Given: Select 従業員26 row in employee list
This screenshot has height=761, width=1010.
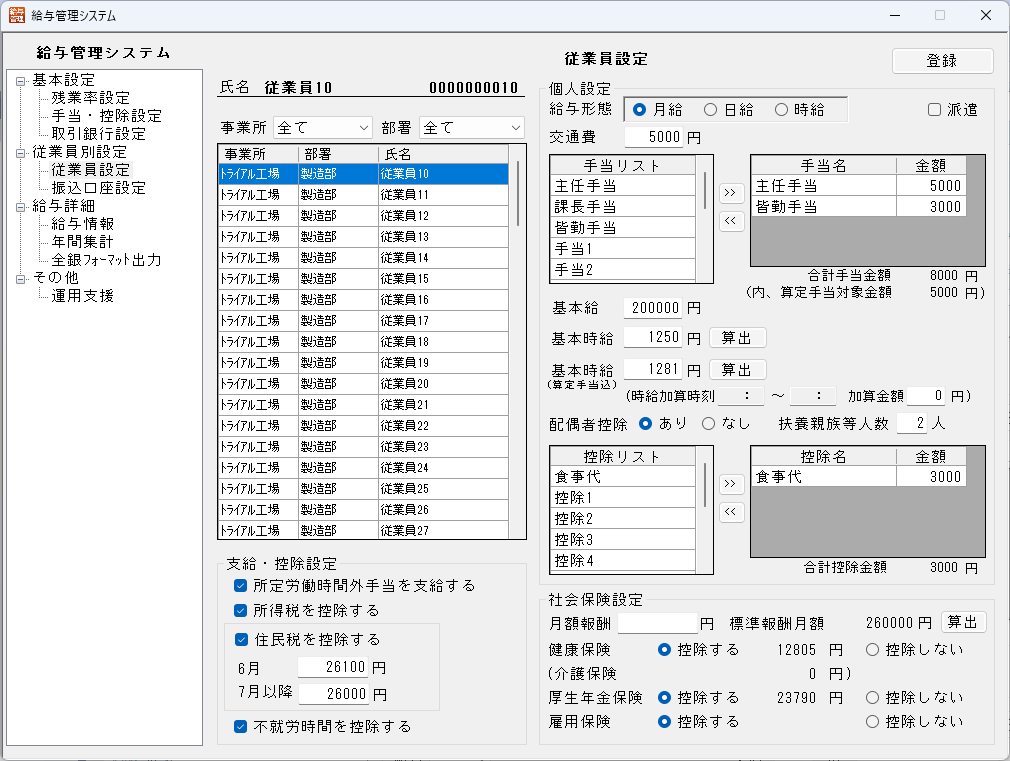Looking at the screenshot, I should click(363, 510).
